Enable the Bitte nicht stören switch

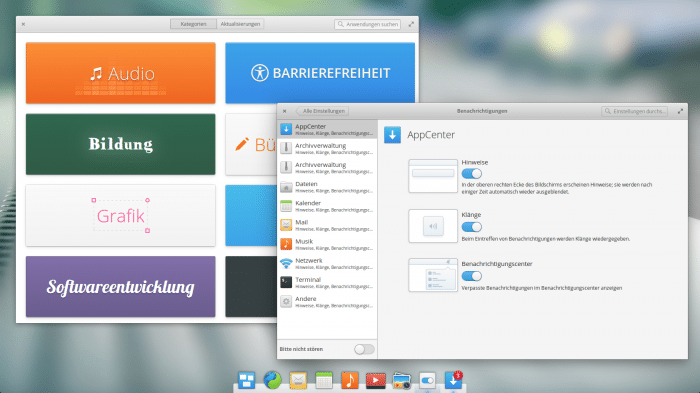coord(364,349)
